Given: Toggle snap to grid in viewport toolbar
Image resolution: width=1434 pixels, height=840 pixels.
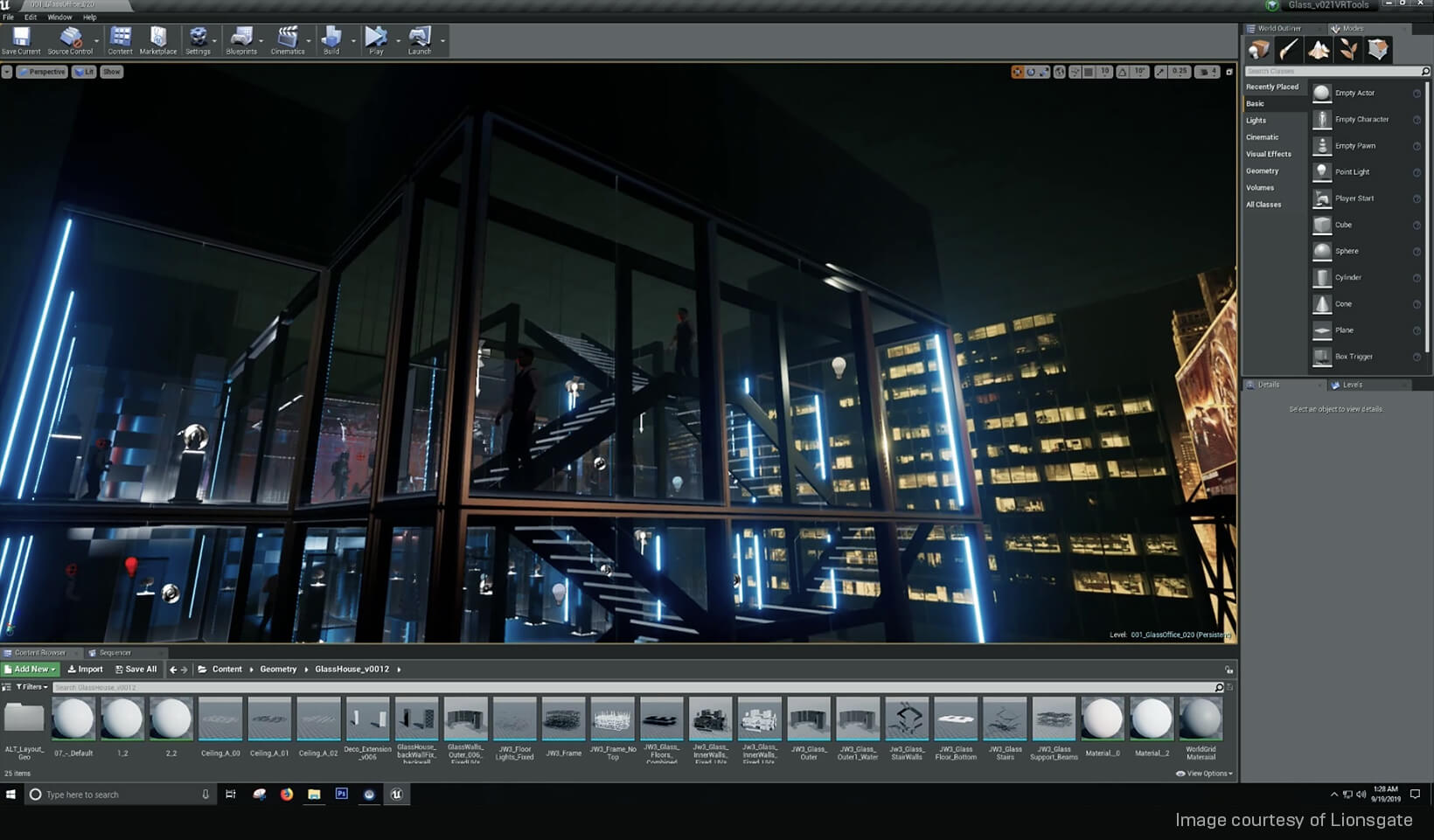Looking at the screenshot, I should click(x=1089, y=72).
